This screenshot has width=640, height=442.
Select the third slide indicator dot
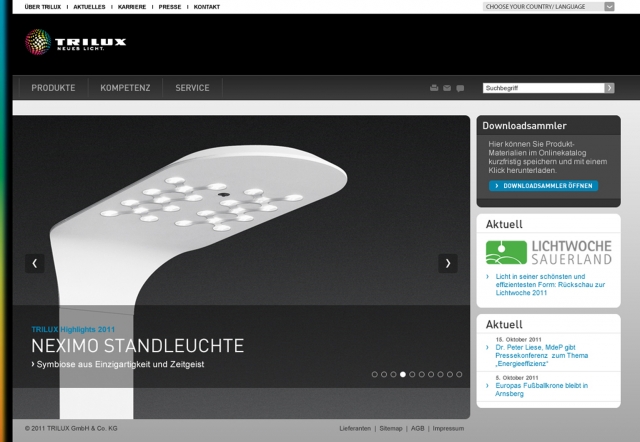click(x=393, y=374)
